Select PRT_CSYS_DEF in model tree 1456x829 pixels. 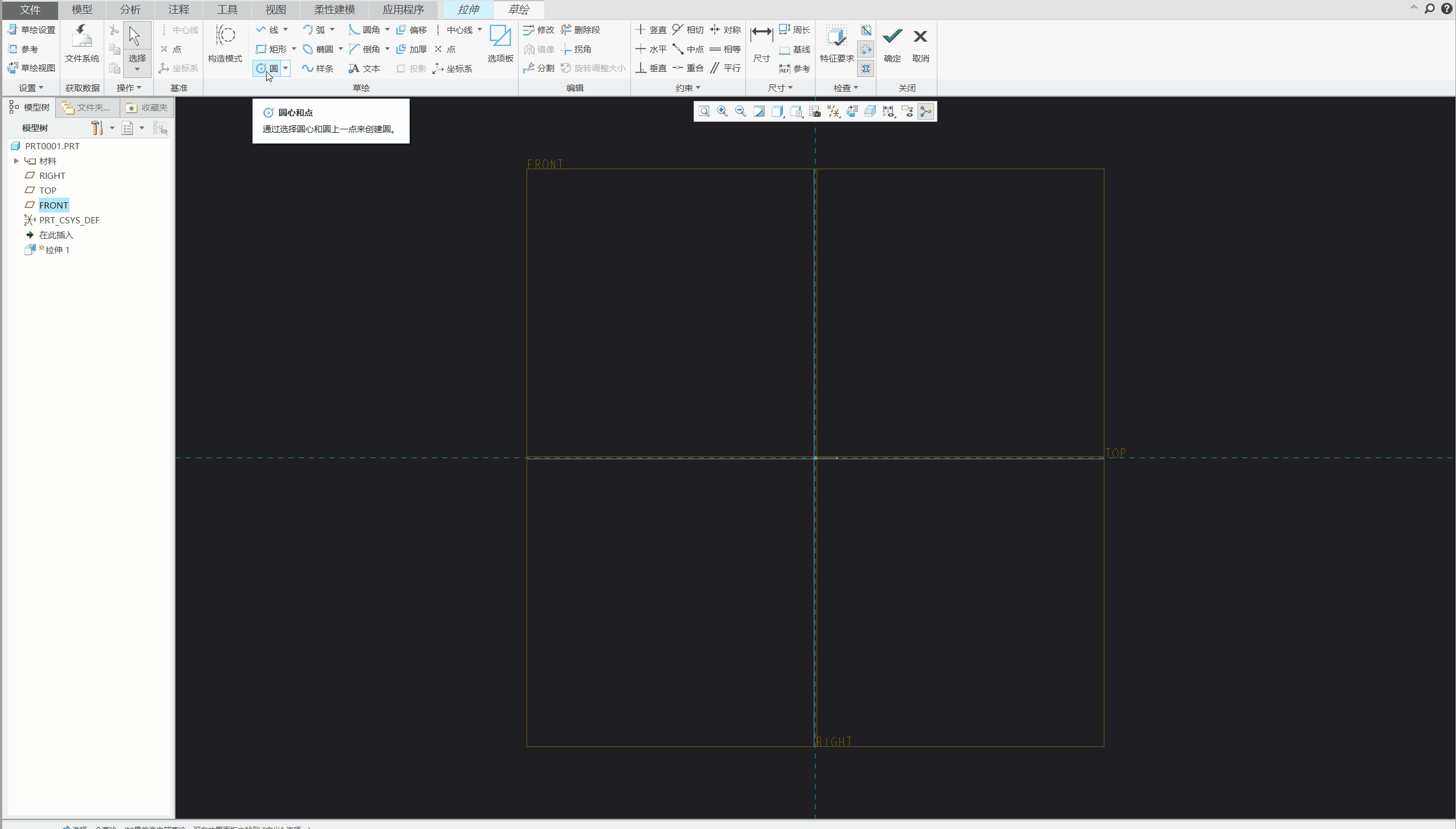69,220
